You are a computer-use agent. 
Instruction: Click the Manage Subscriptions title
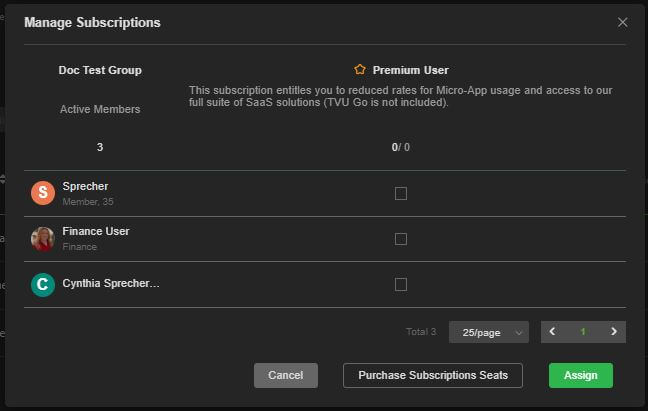[92, 23]
